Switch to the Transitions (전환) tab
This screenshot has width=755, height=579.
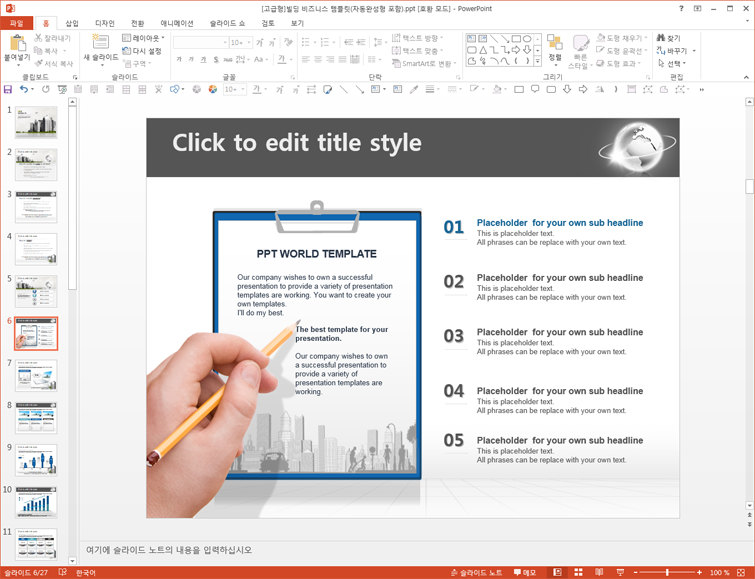coord(137,23)
